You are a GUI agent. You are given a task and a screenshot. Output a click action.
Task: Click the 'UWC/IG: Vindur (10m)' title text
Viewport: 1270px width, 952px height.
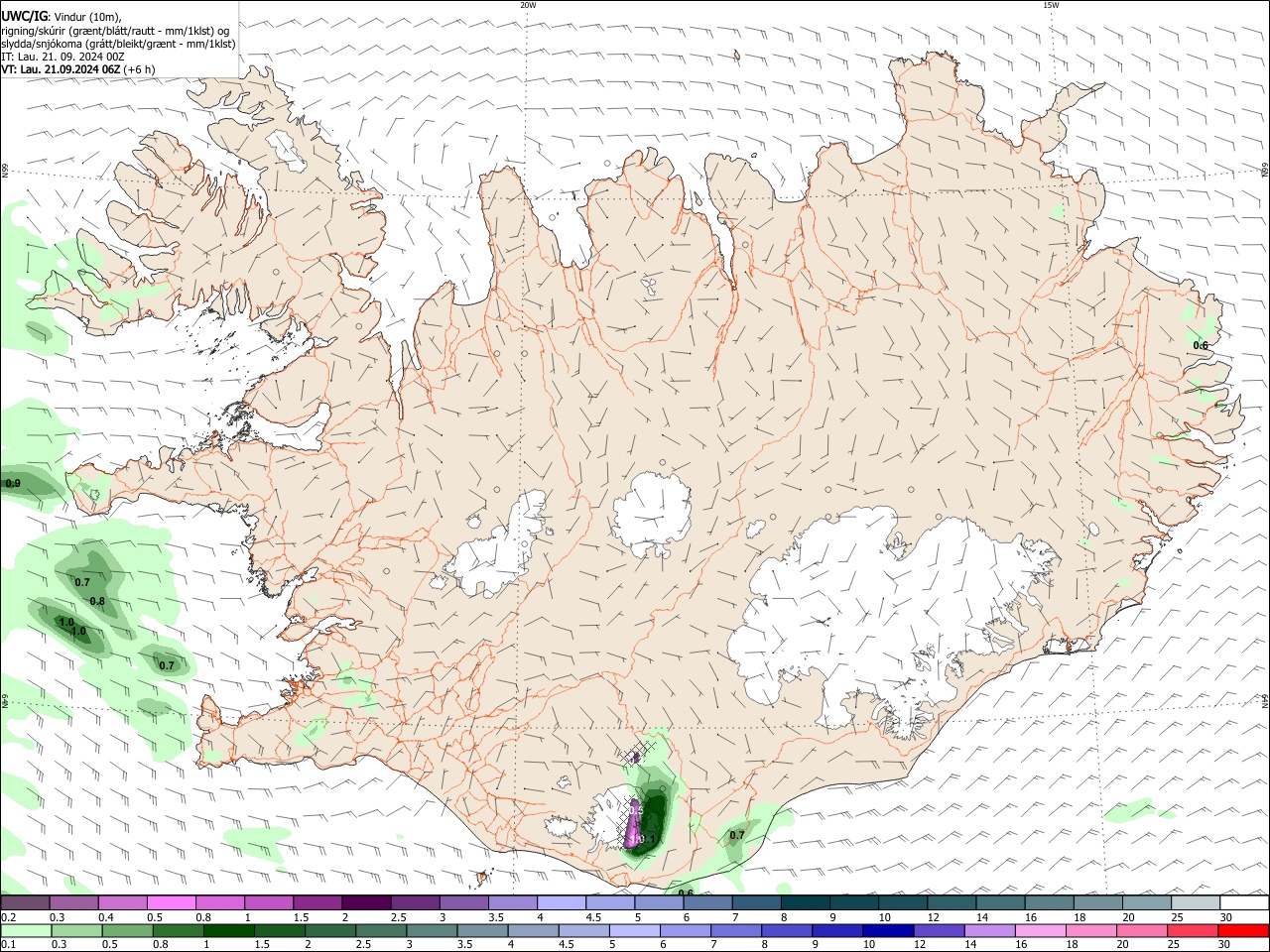61,17
